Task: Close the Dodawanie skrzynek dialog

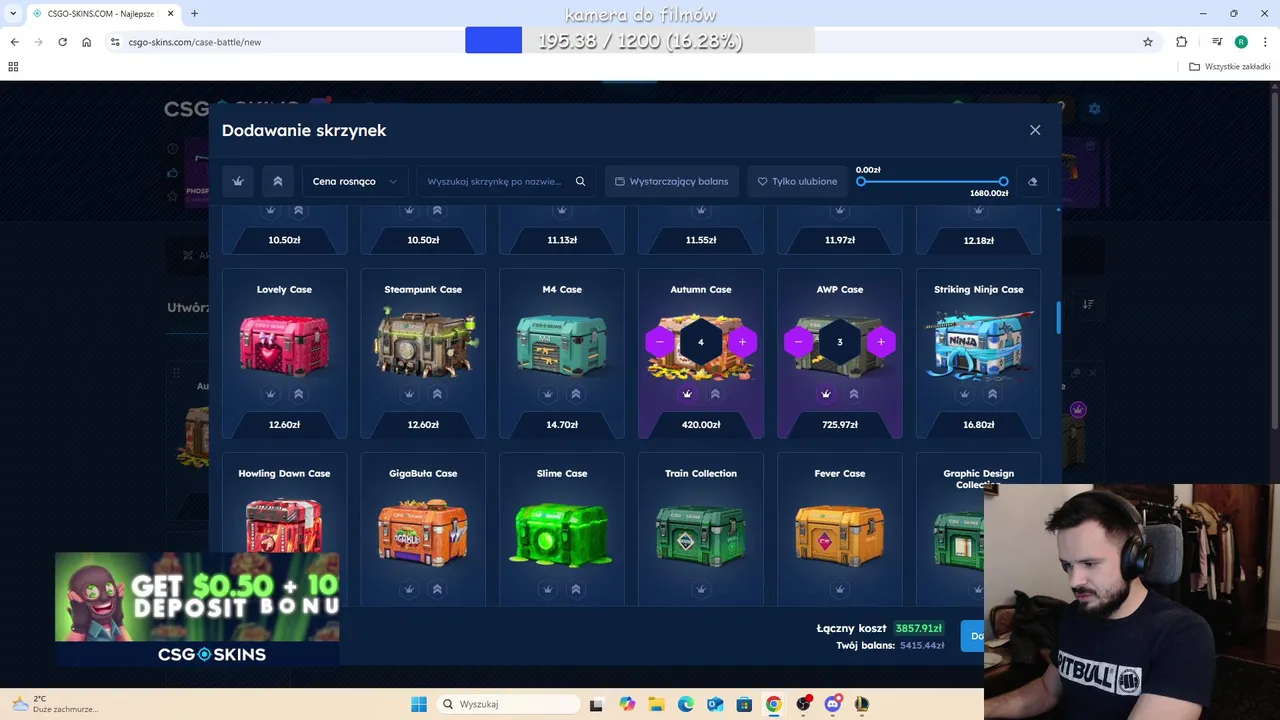Action: point(1035,130)
